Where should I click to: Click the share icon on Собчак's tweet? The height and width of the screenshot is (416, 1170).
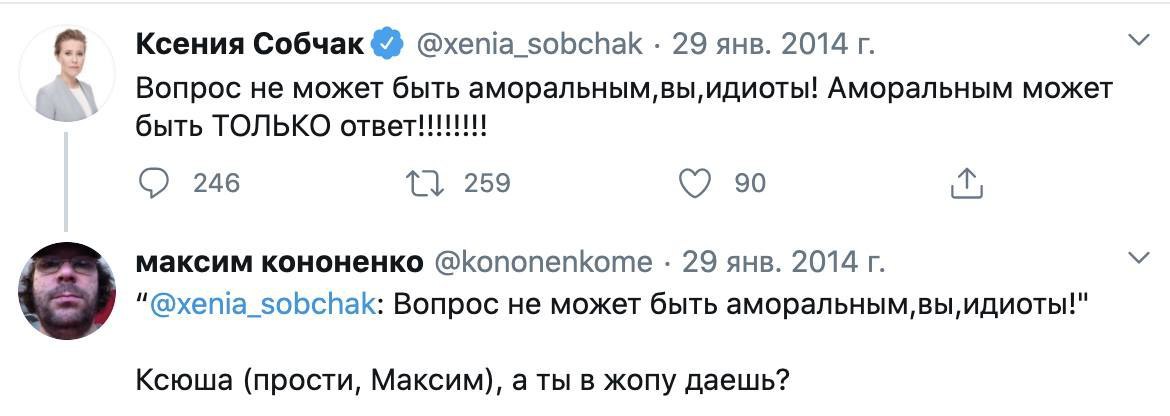pyautogui.click(x=966, y=183)
